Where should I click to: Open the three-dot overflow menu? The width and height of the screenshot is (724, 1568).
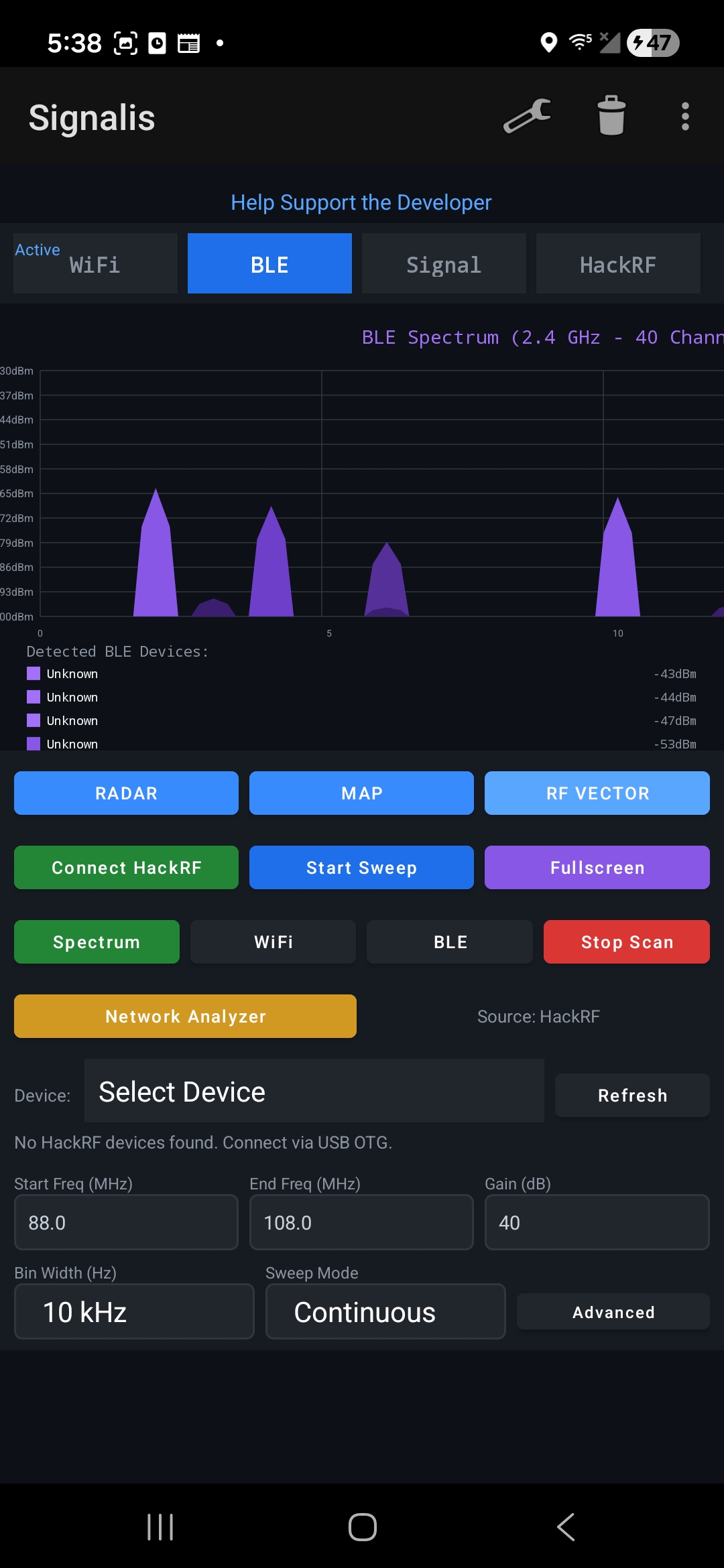click(685, 117)
